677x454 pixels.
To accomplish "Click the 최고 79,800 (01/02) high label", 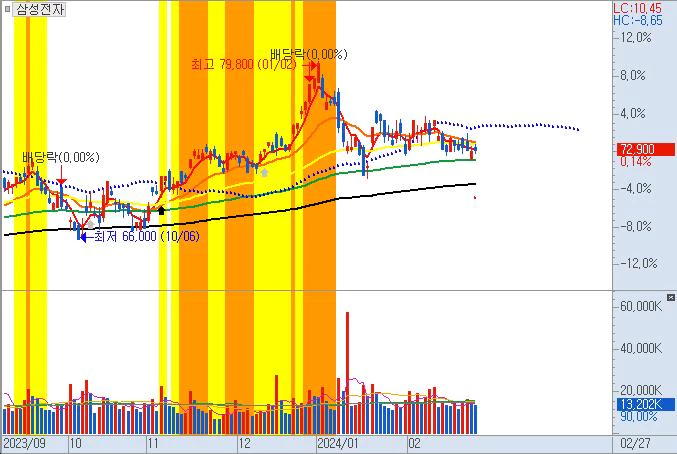I will pyautogui.click(x=244, y=65).
